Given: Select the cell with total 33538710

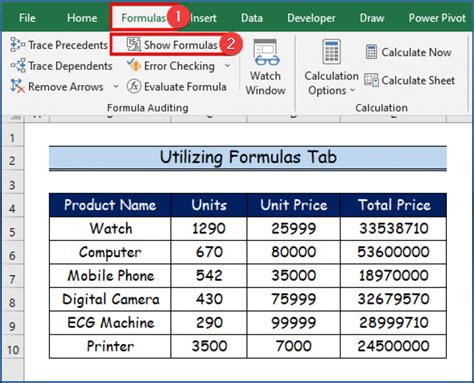Looking at the screenshot, I should click(394, 229).
